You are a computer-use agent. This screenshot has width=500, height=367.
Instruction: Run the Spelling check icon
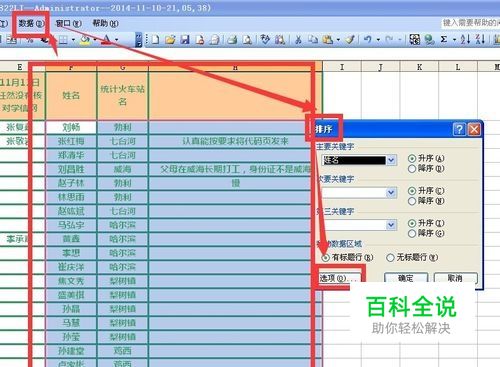click(265, 40)
